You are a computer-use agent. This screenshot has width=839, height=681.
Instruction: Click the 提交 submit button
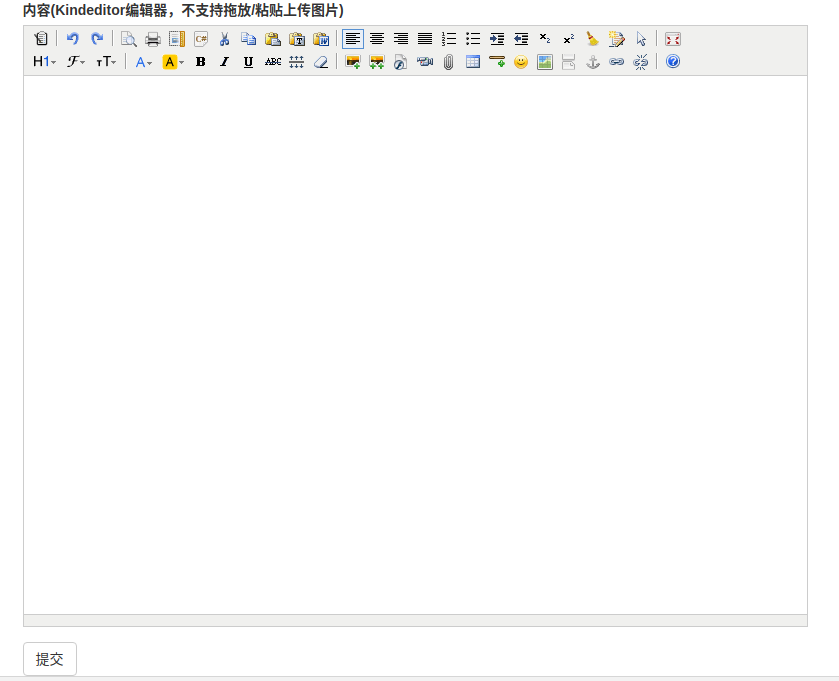[50, 659]
